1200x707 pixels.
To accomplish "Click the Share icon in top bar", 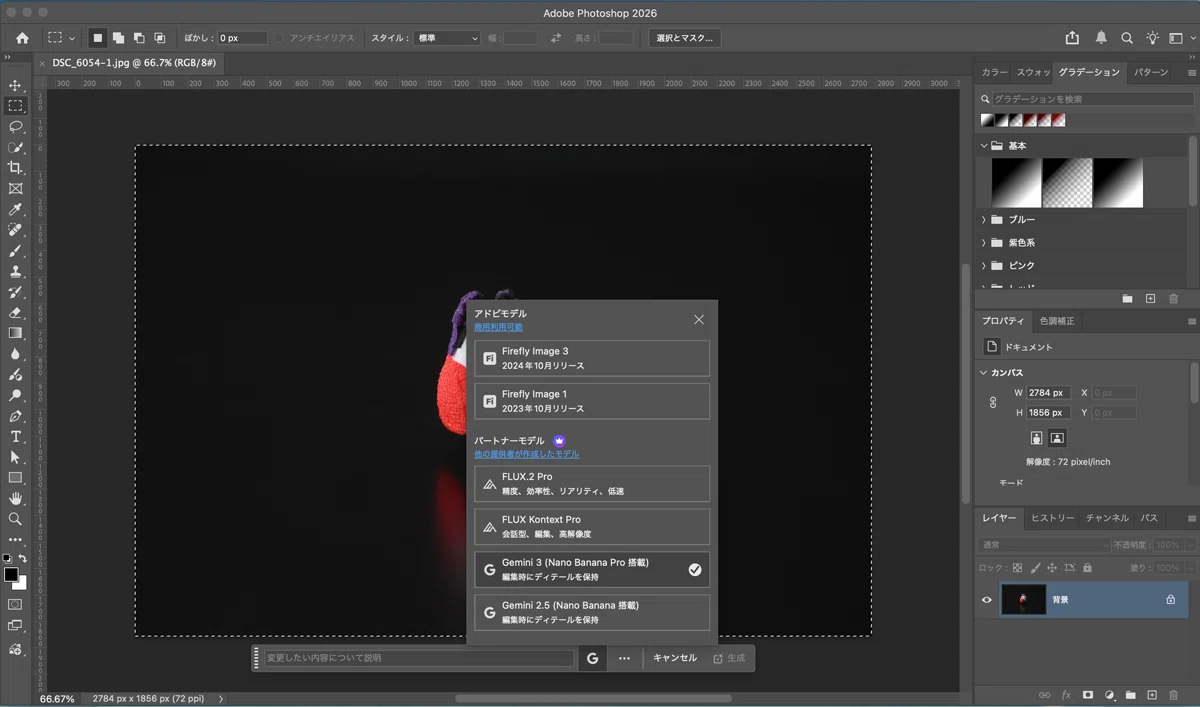I will [1072, 38].
